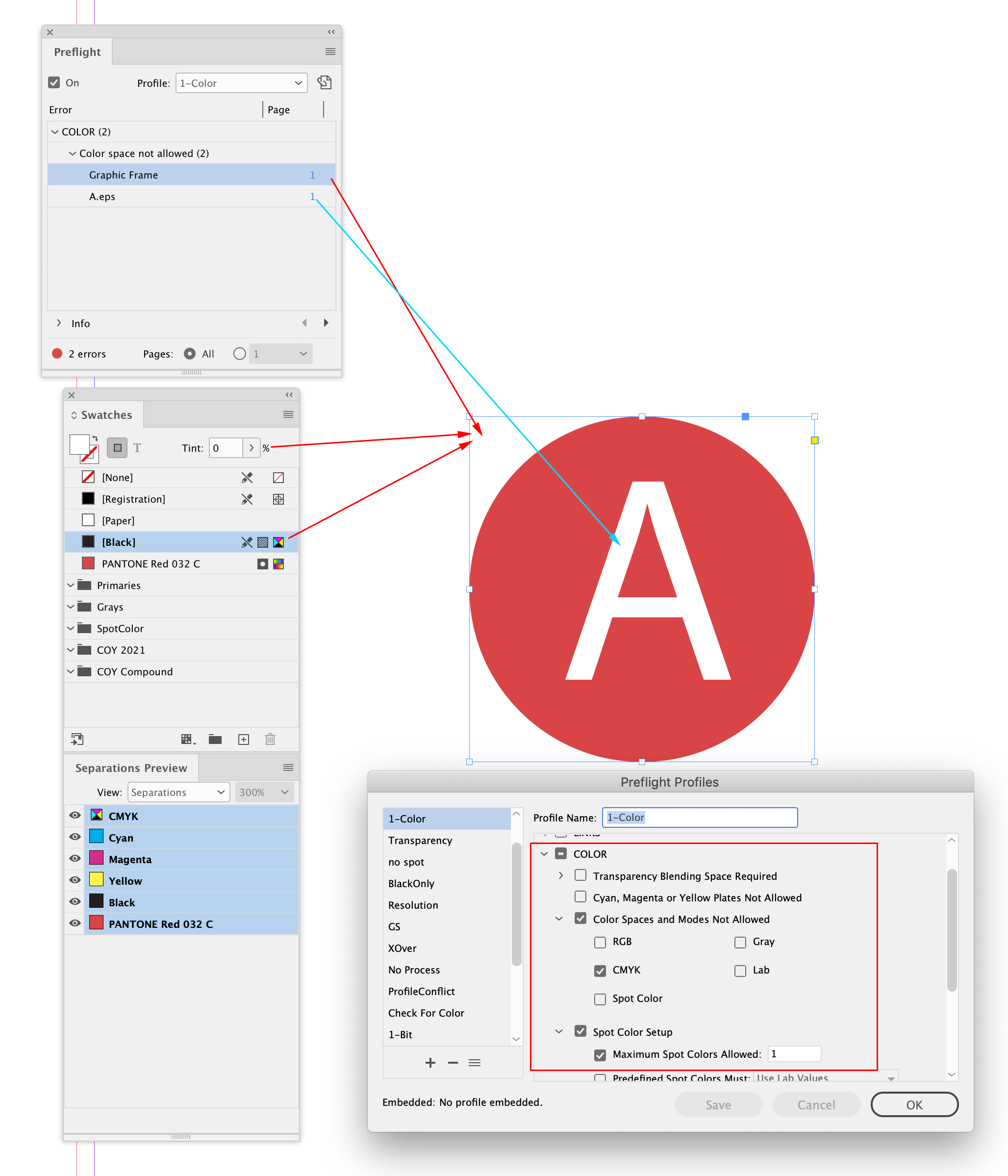Open a new swatch group folder icon
1008x1176 pixels.
(x=215, y=739)
